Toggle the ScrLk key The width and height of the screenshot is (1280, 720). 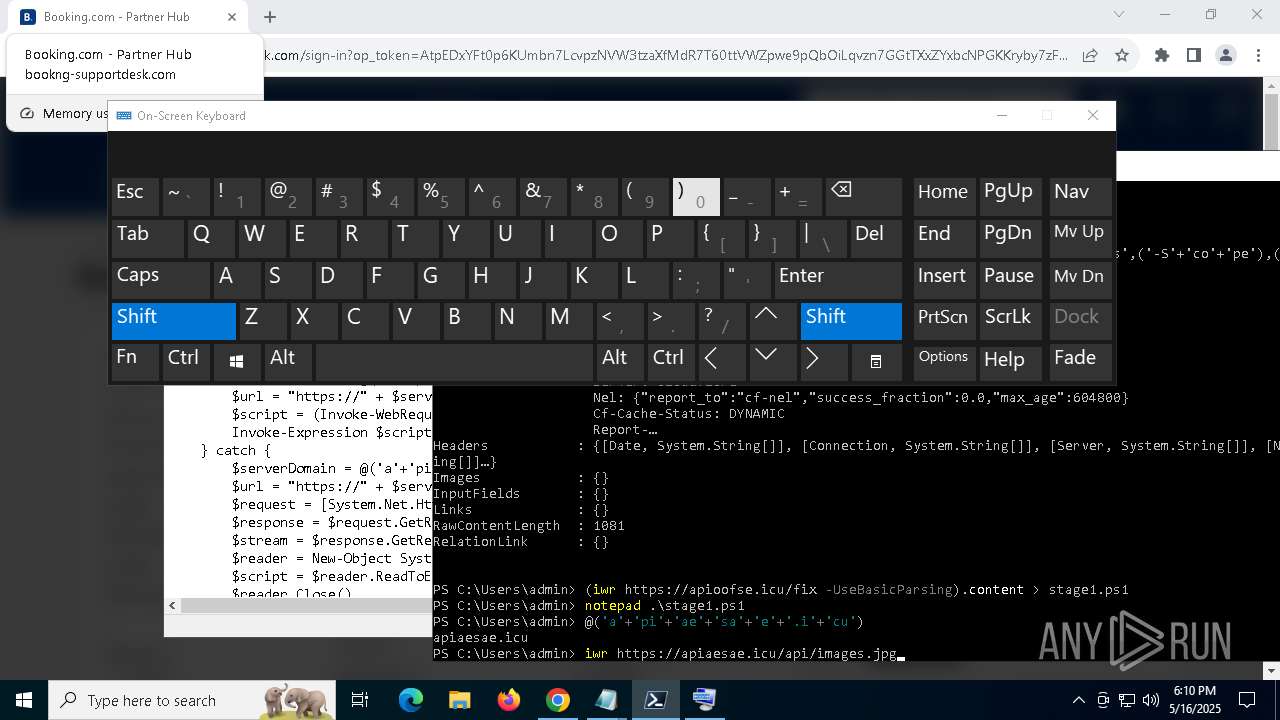tap(1010, 320)
